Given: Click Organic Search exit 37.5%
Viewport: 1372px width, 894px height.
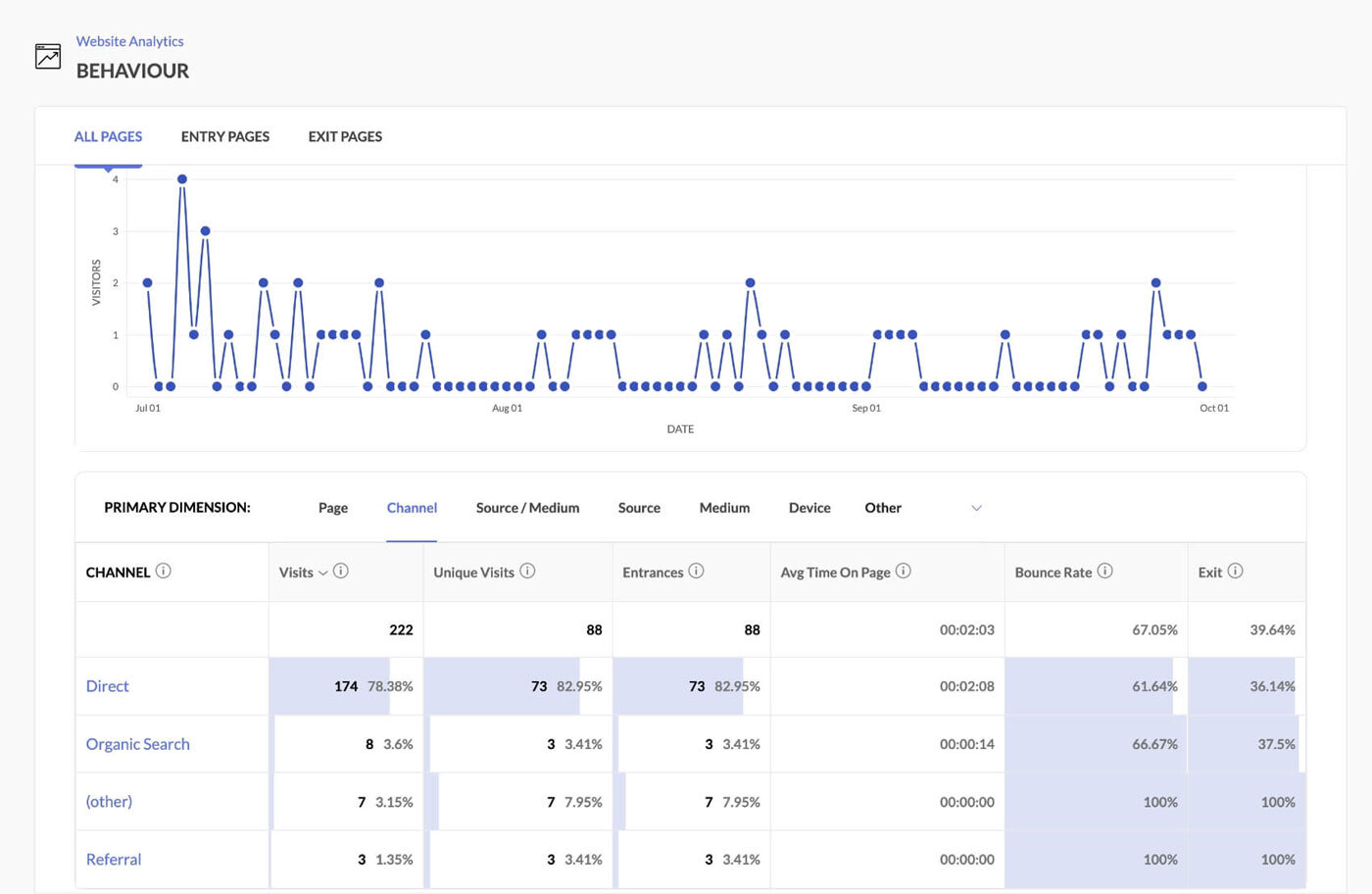Looking at the screenshot, I should 1276,744.
